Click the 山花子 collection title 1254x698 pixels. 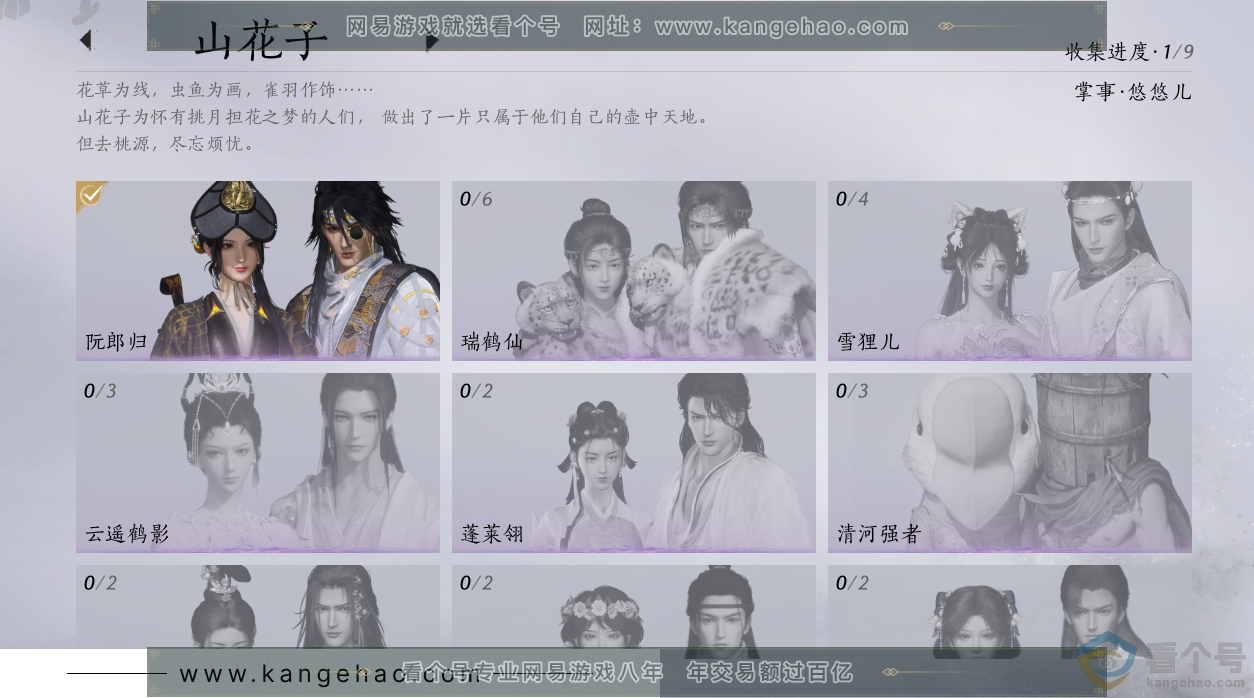click(261, 41)
